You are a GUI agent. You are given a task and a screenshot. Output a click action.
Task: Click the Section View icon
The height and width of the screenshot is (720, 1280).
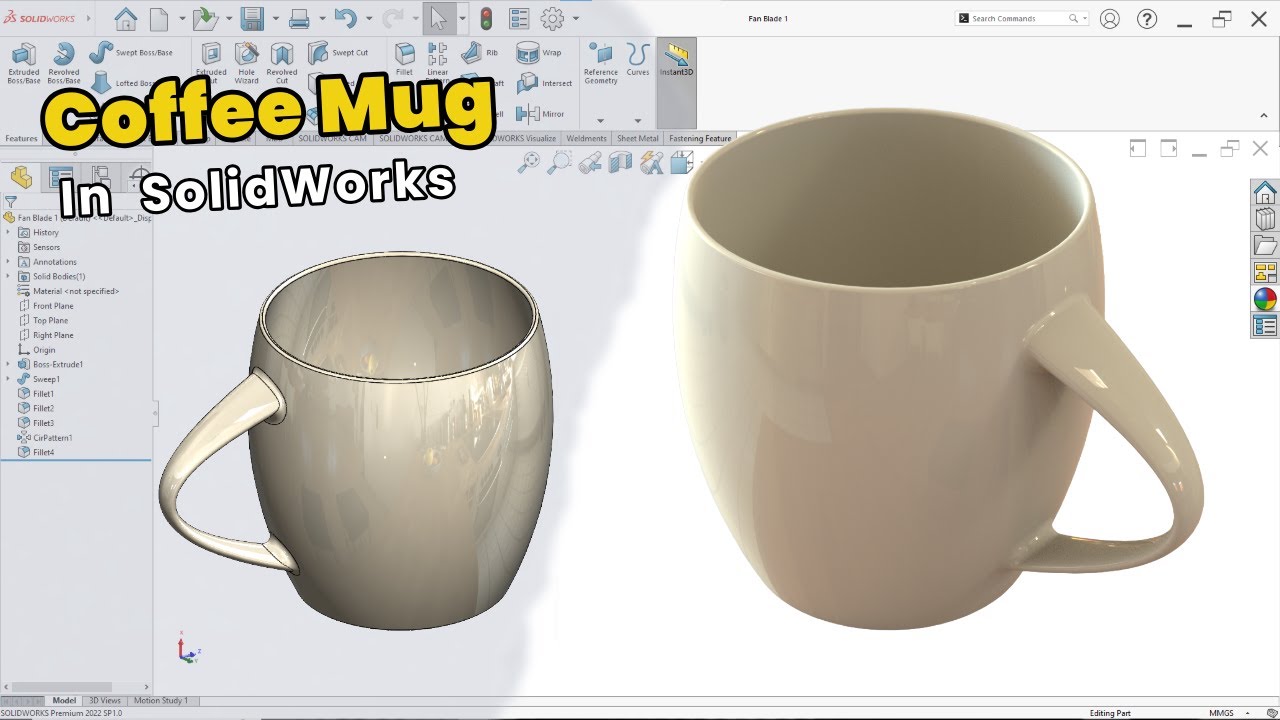tap(621, 162)
